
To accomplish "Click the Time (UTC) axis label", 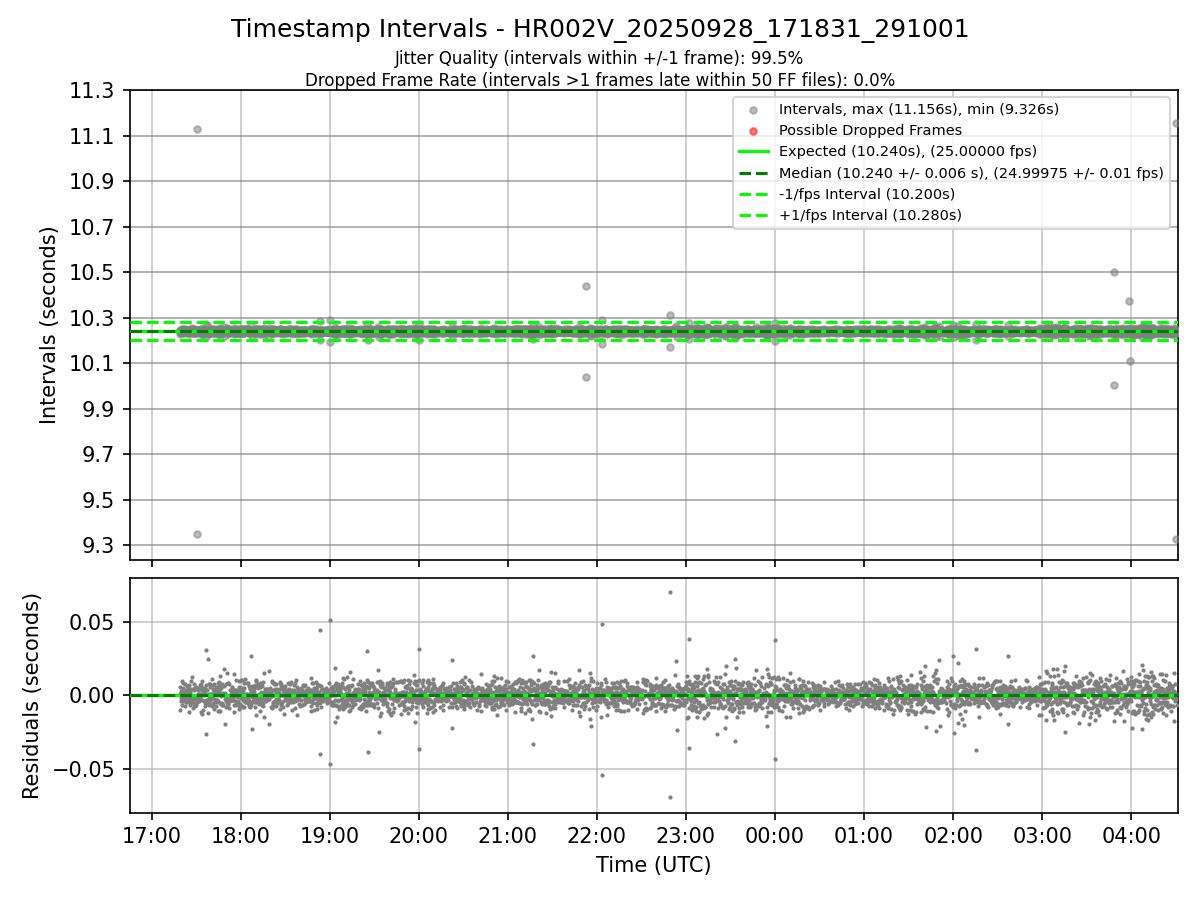I will (x=654, y=865).
